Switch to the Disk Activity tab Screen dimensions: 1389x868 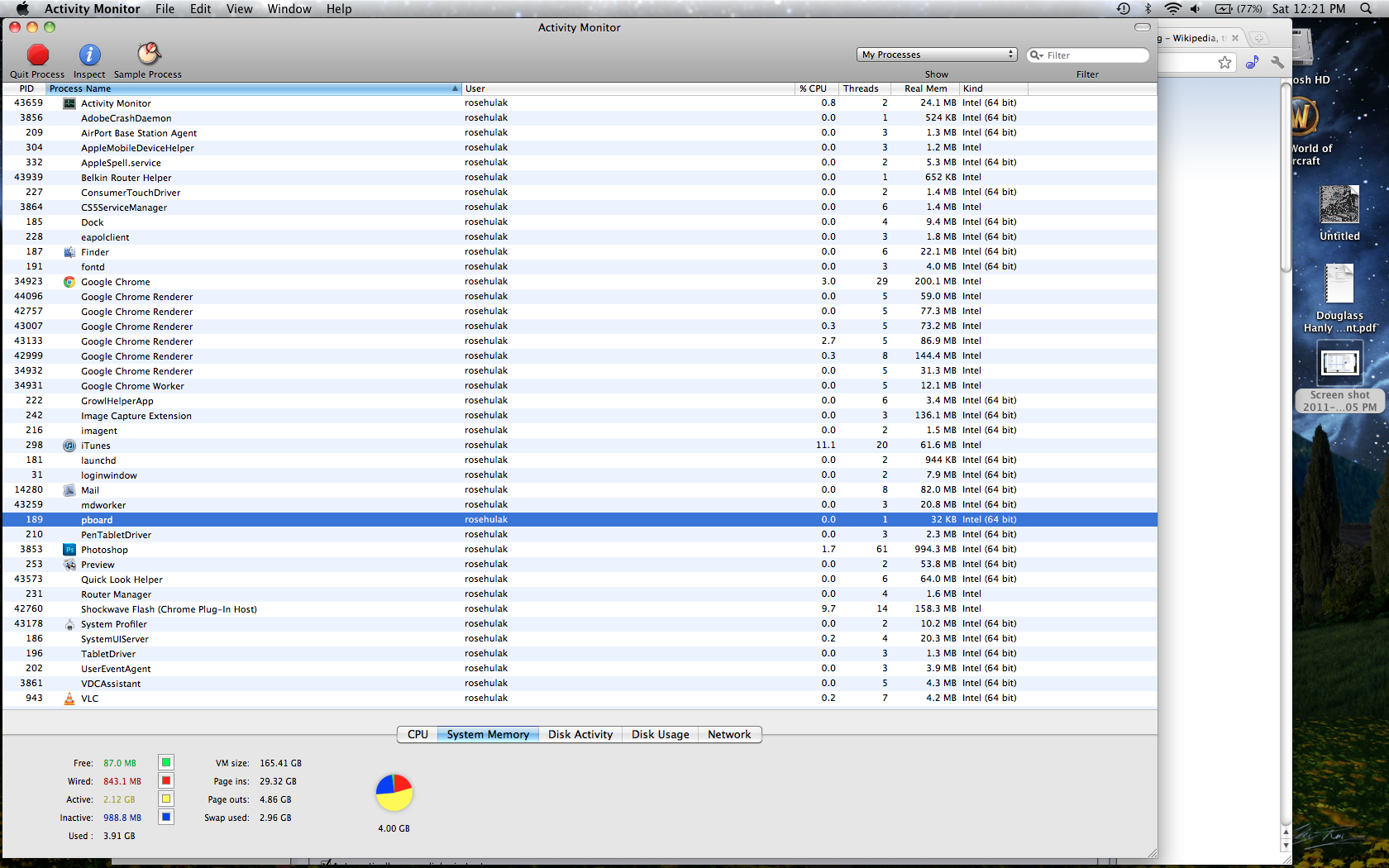(580, 734)
